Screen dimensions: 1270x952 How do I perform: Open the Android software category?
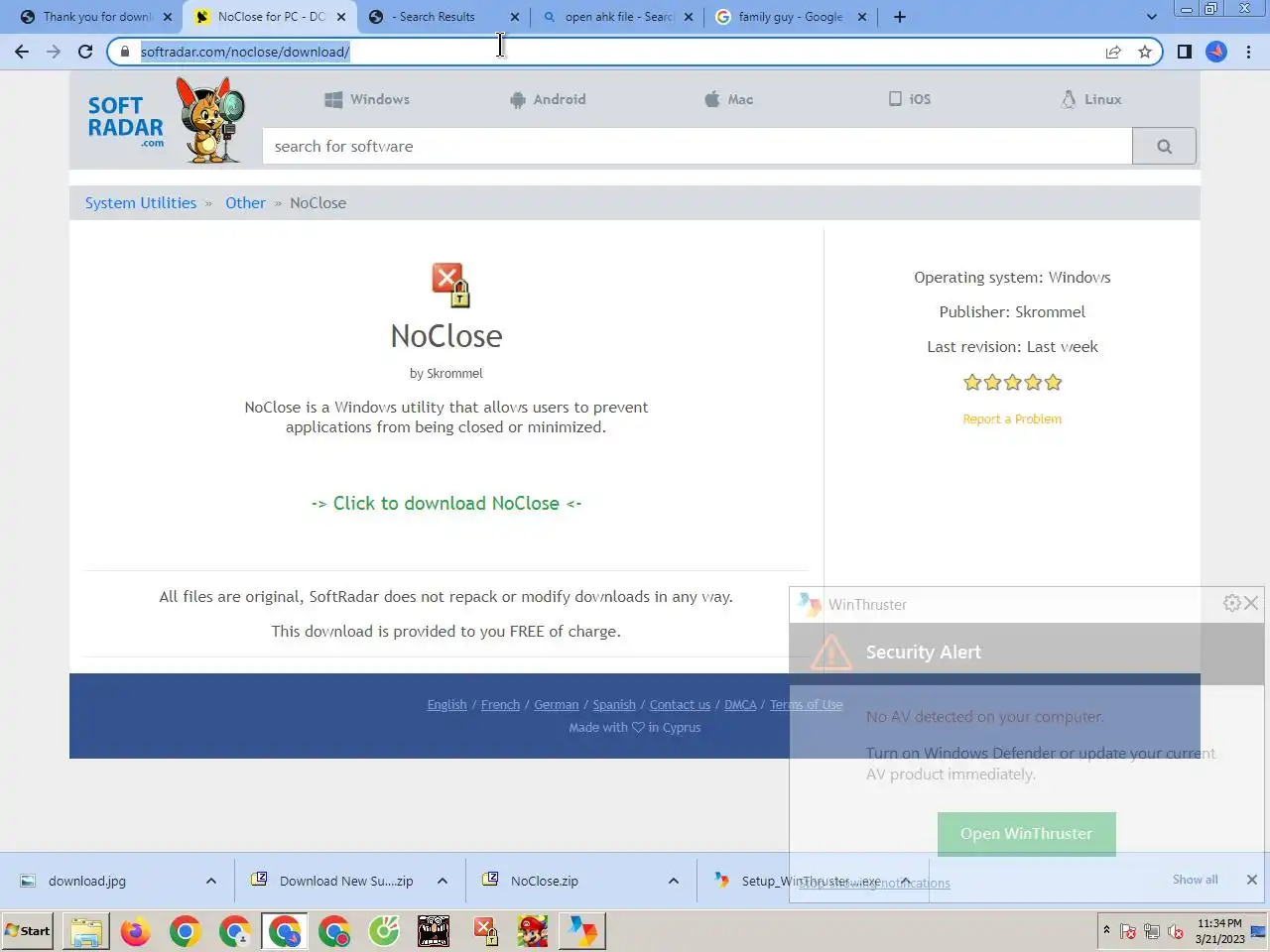tap(548, 99)
